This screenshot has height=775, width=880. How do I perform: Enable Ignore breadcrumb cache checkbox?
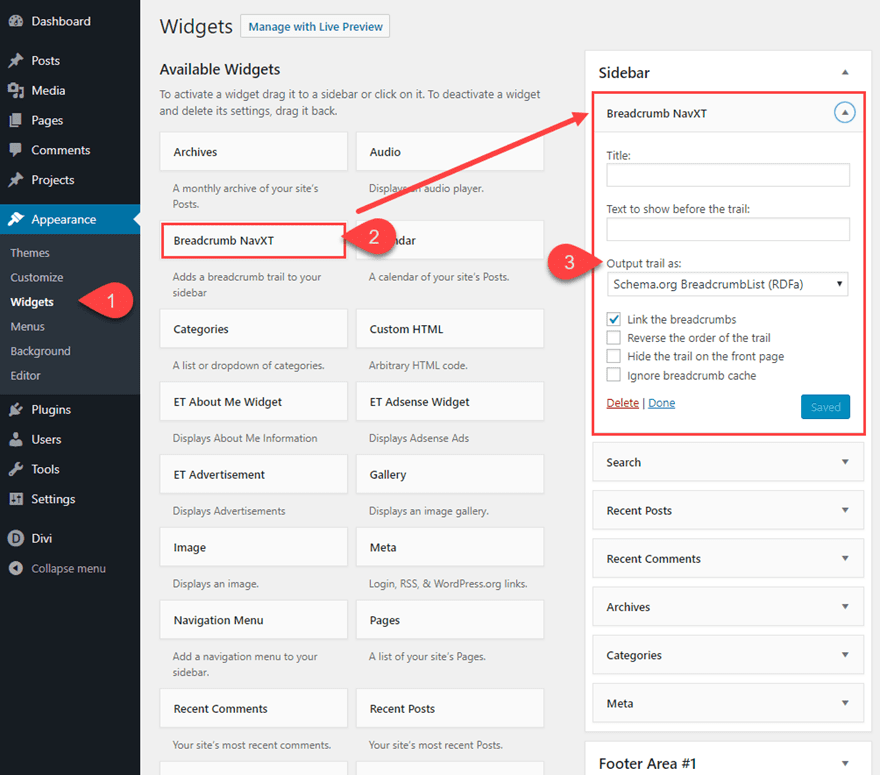613,375
